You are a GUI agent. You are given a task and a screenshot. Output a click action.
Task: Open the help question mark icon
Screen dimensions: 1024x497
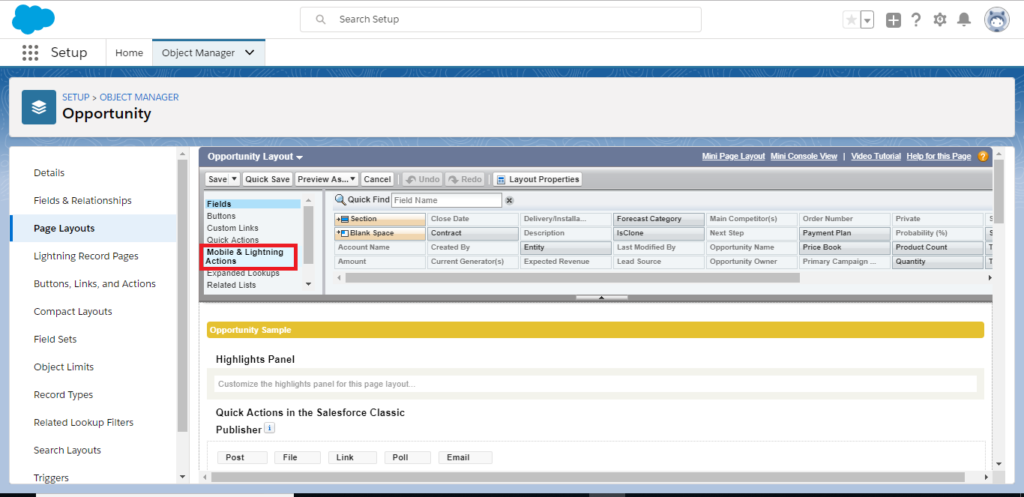click(916, 20)
